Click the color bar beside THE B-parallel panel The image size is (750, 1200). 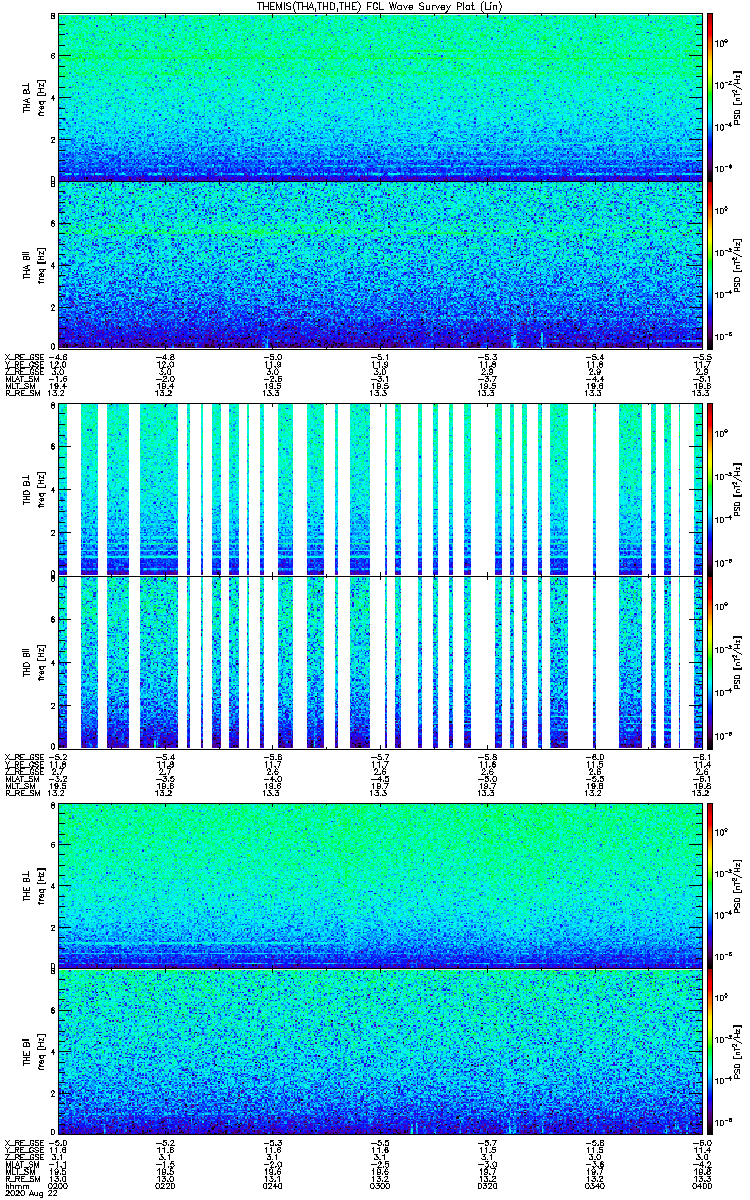coord(710,1051)
